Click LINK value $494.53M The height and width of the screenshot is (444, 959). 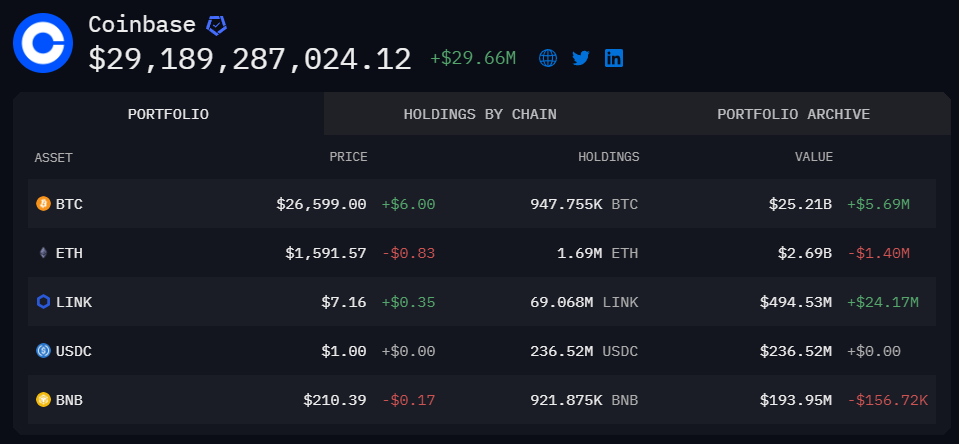pyautogui.click(x=796, y=302)
